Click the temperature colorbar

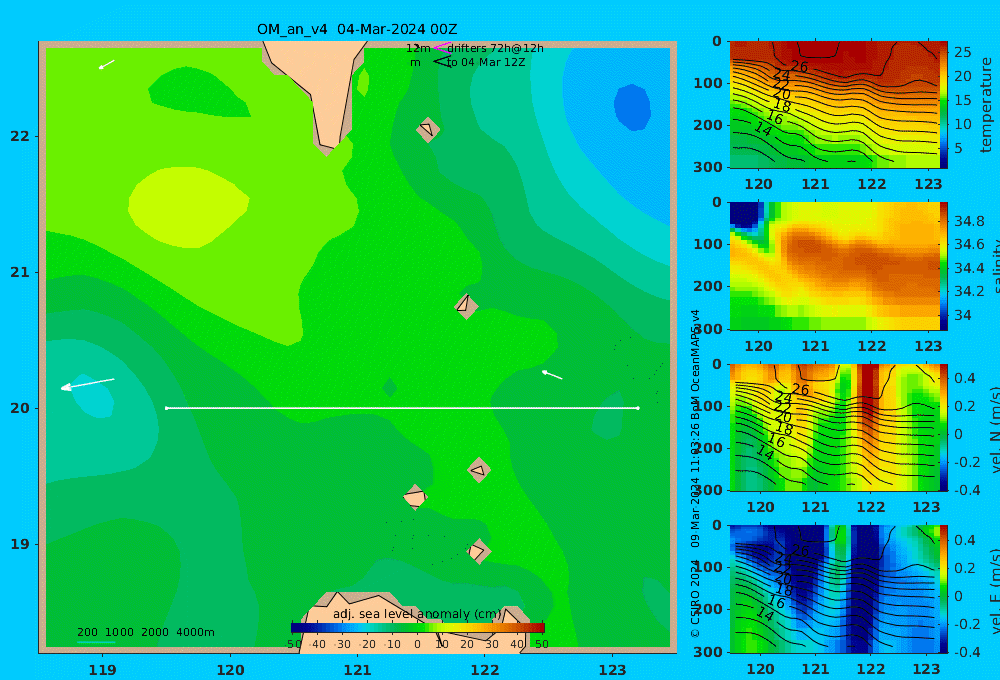(944, 105)
